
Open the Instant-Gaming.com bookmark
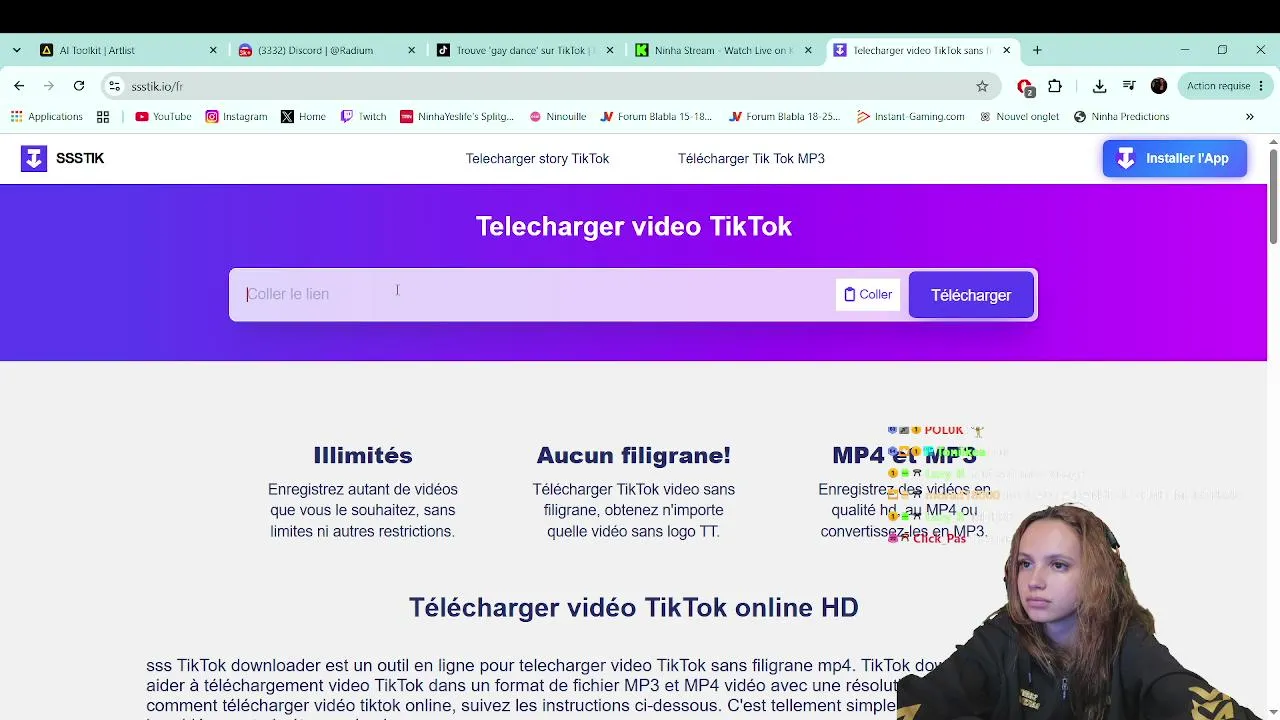911,117
